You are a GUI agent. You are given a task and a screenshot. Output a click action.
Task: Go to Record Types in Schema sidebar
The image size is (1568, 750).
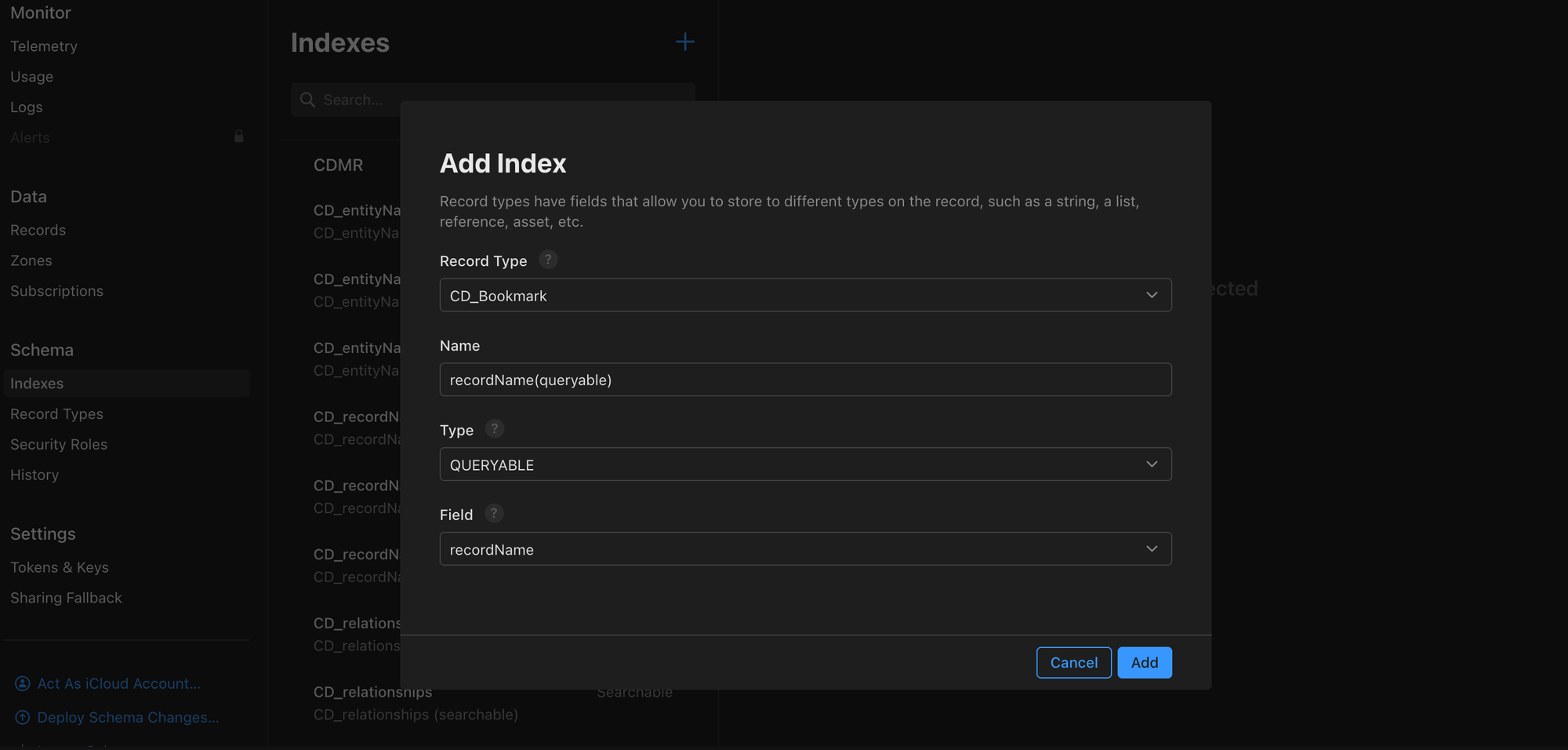click(x=56, y=413)
